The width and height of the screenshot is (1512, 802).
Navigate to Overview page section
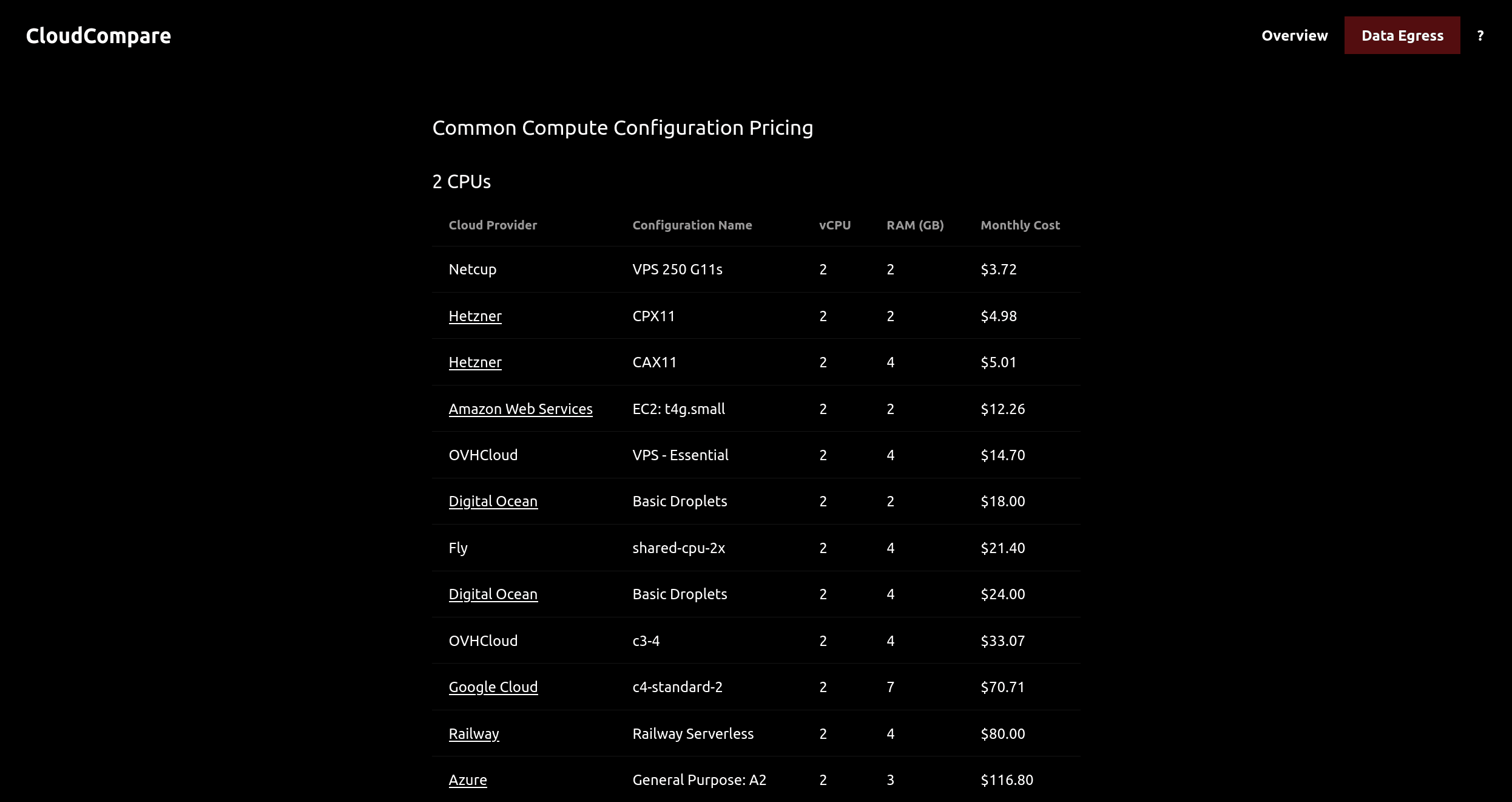click(1294, 35)
